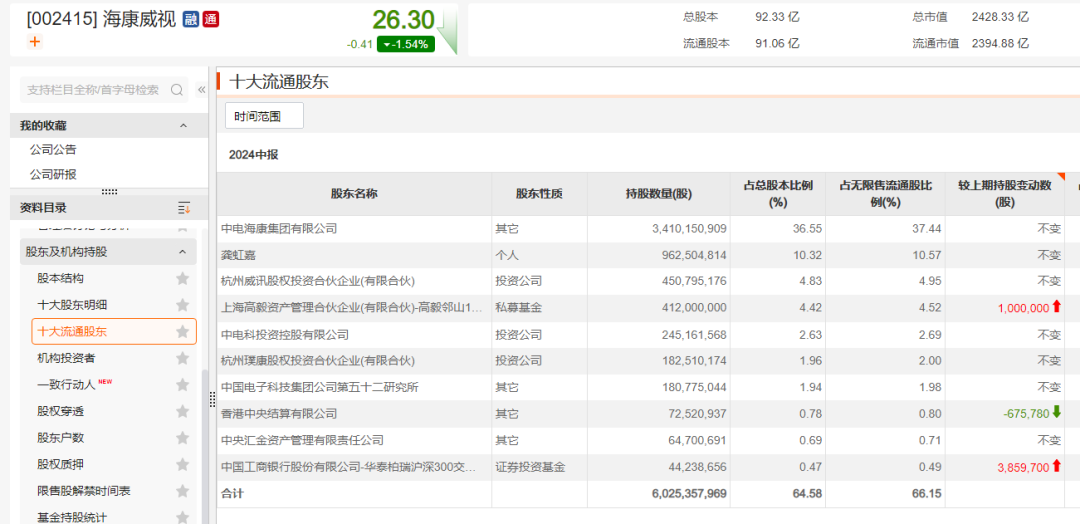Toggle favorite star for 股权质押
The width and height of the screenshot is (1080, 524).
point(182,465)
